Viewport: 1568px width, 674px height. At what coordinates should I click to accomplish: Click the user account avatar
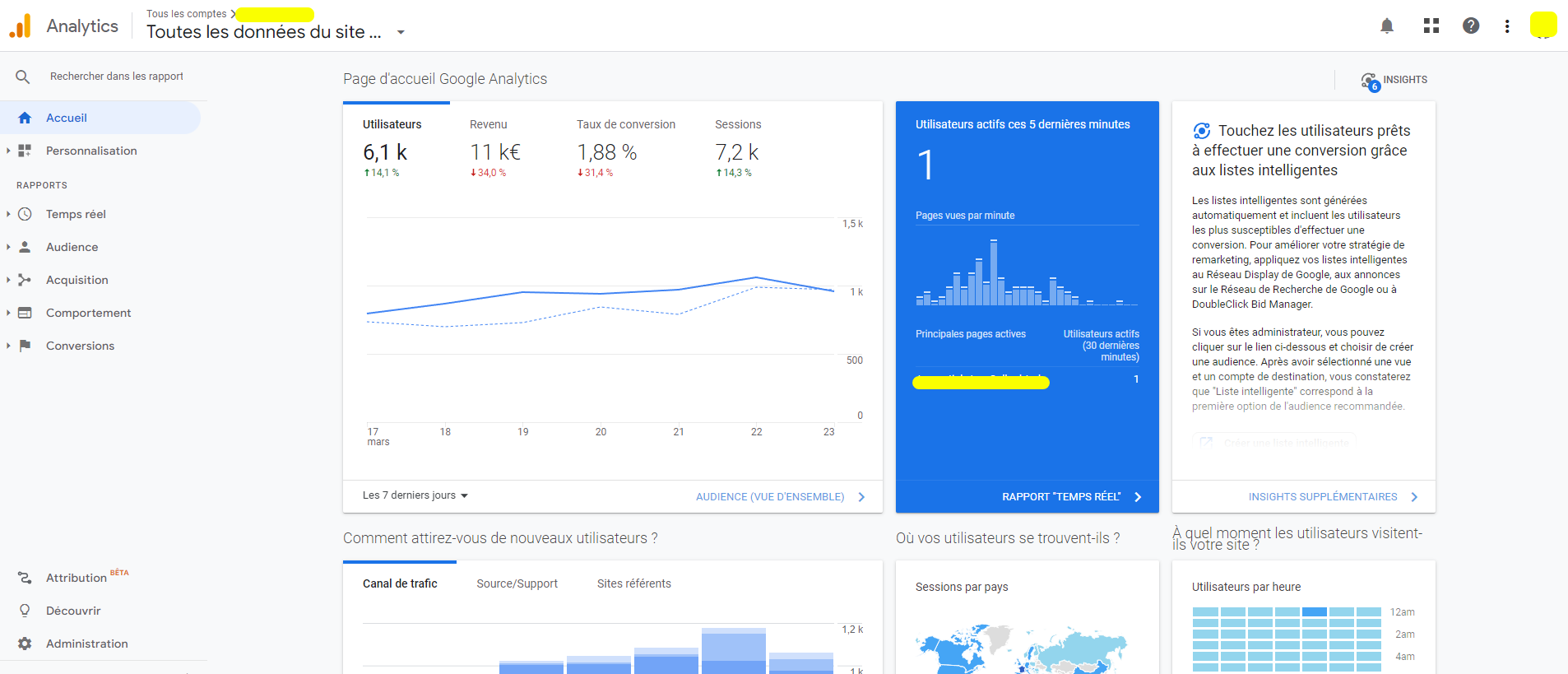coord(1543,25)
